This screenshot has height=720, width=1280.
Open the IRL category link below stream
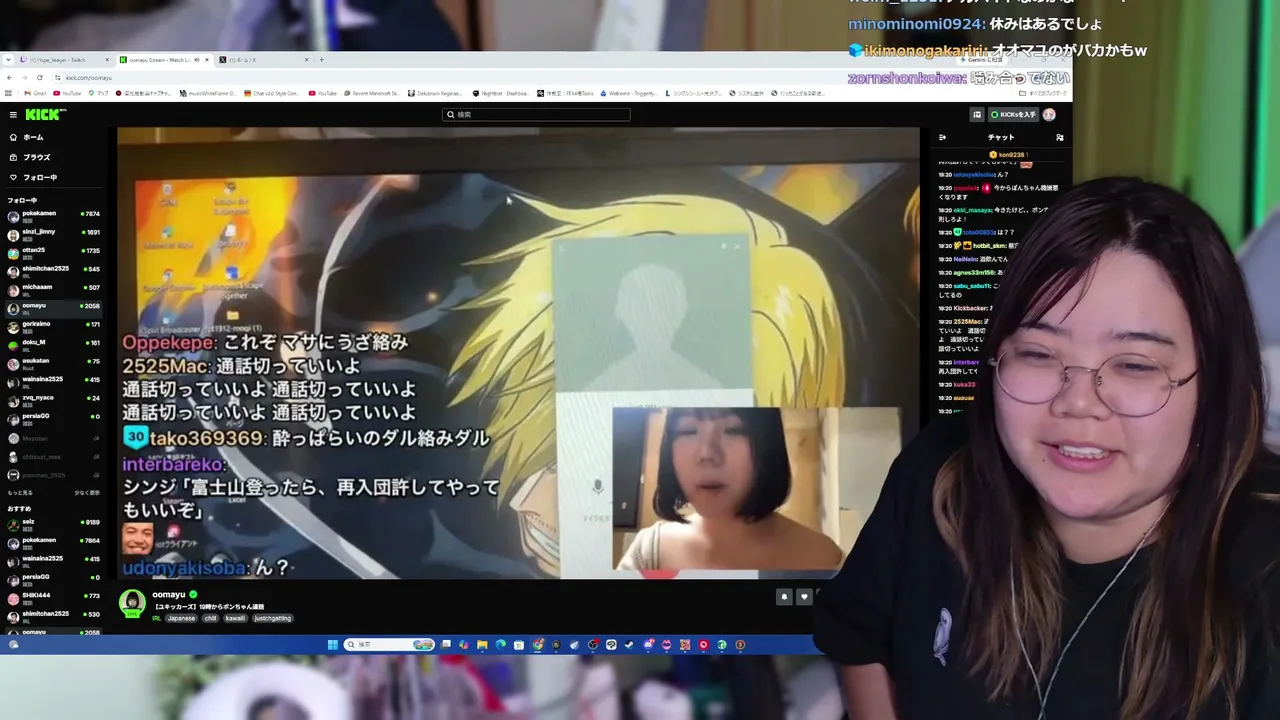point(157,619)
